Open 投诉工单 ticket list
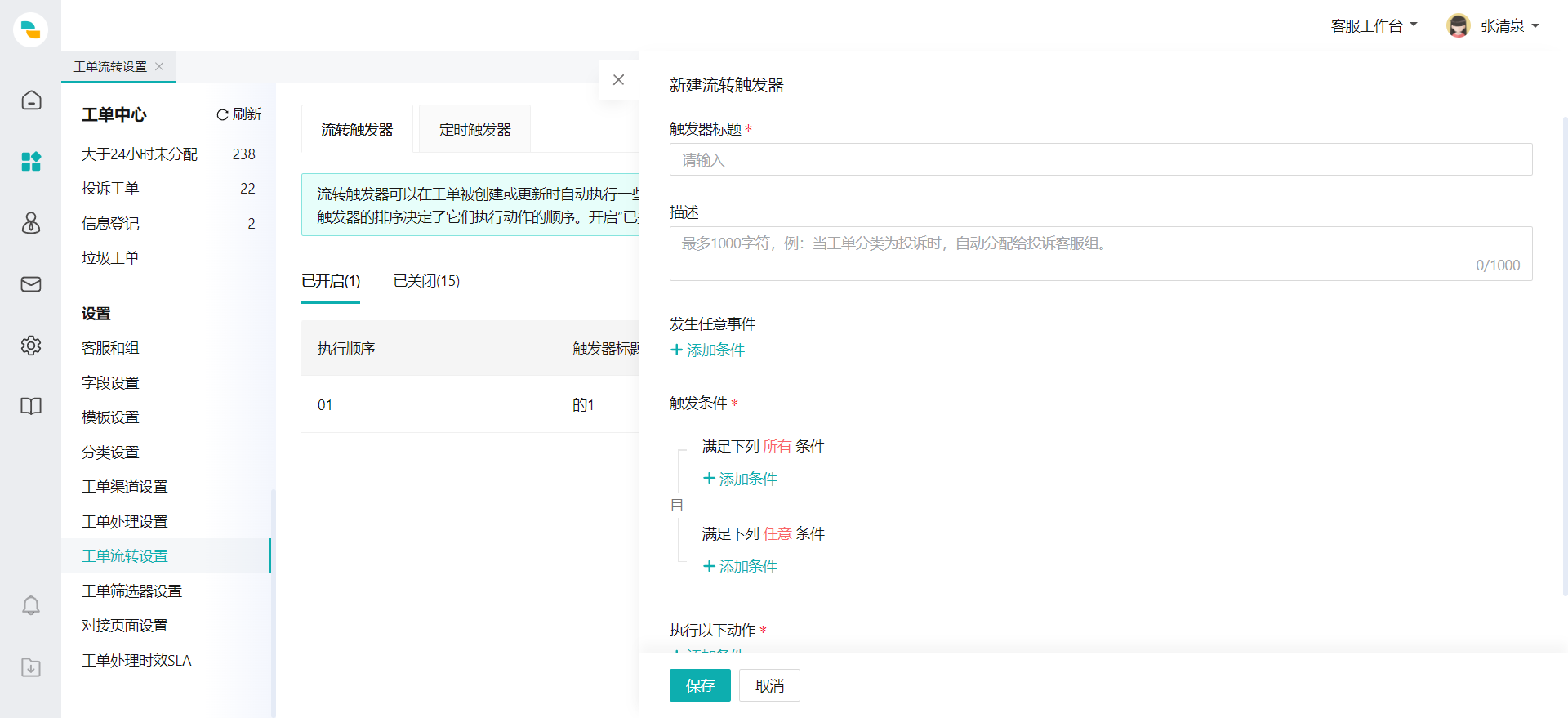The width and height of the screenshot is (1568, 718). [167, 189]
